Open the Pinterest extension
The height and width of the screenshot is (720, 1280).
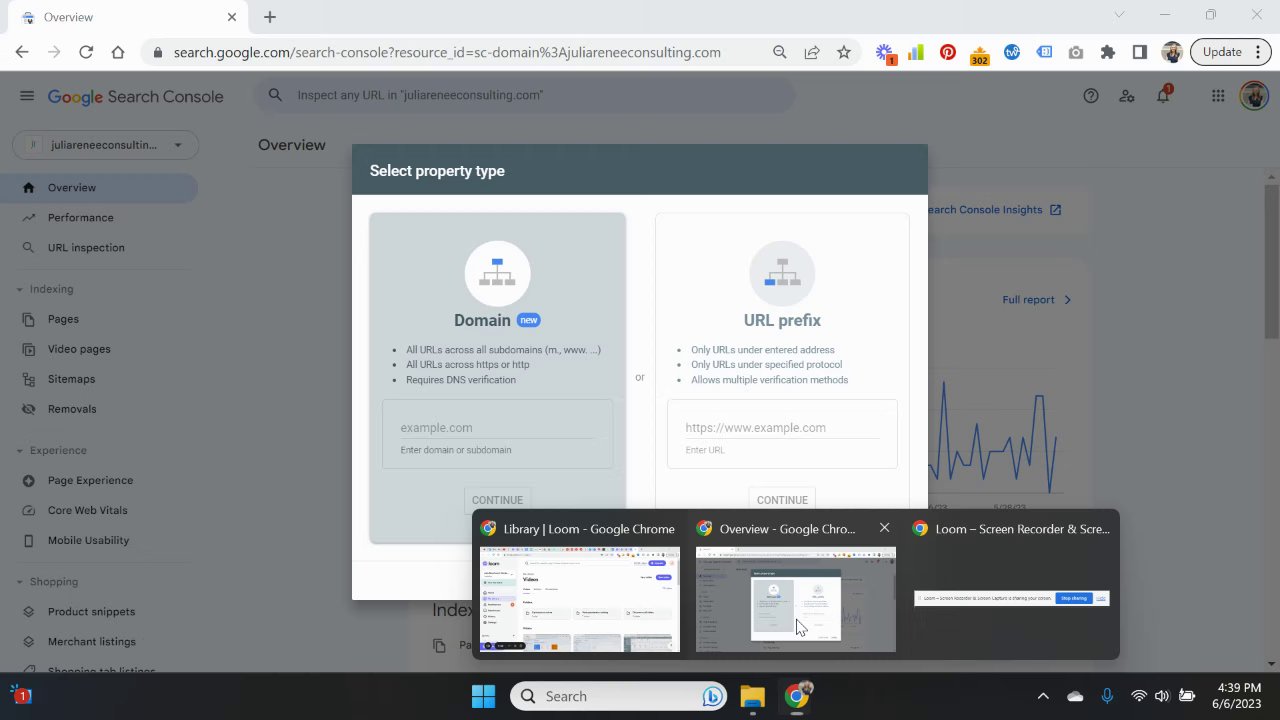coord(948,52)
